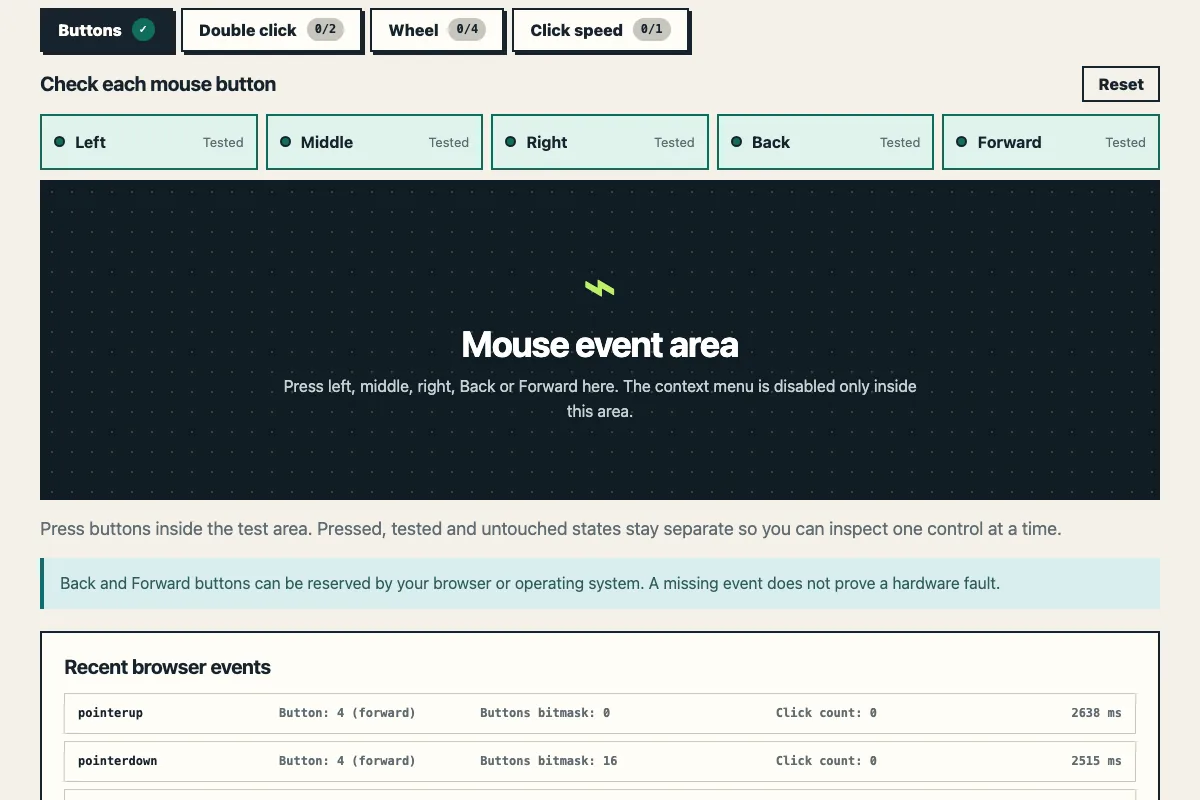Image resolution: width=1200 pixels, height=800 pixels.
Task: Click the 'Tested' label on Left card
Action: [223, 142]
